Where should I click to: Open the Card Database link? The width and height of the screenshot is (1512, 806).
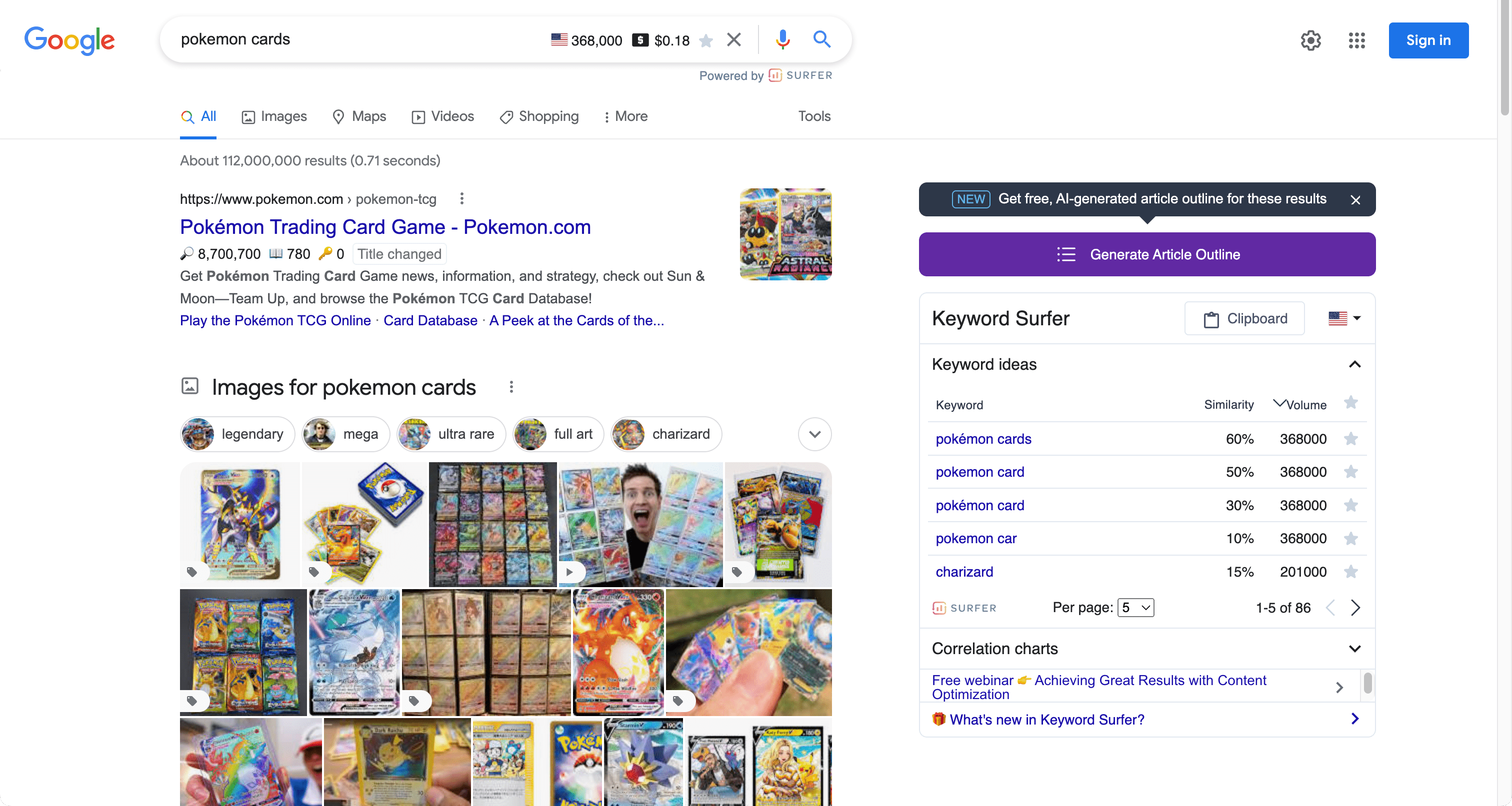(430, 320)
